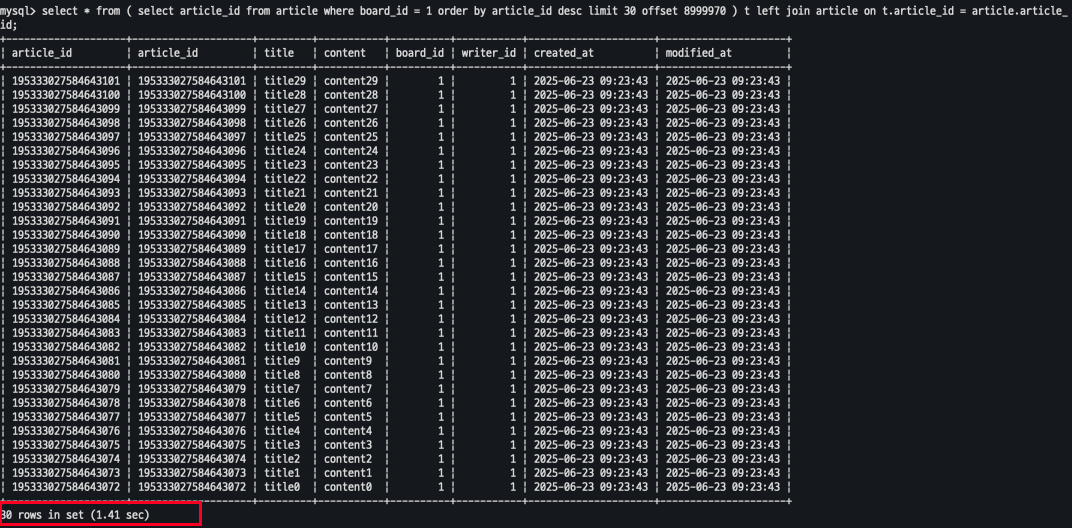1072x528 pixels.
Task: Select the "title29" cell
Action: [284, 81]
